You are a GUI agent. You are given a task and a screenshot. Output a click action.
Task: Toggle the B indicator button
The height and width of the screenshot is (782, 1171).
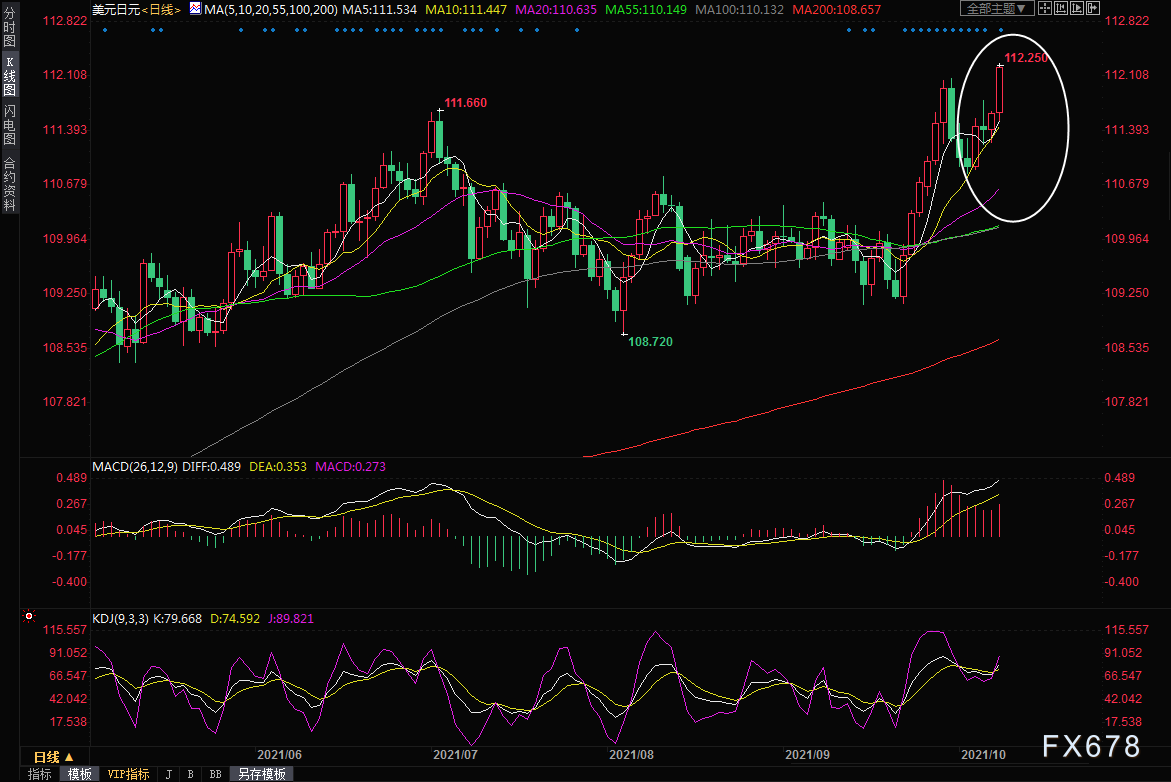point(189,774)
